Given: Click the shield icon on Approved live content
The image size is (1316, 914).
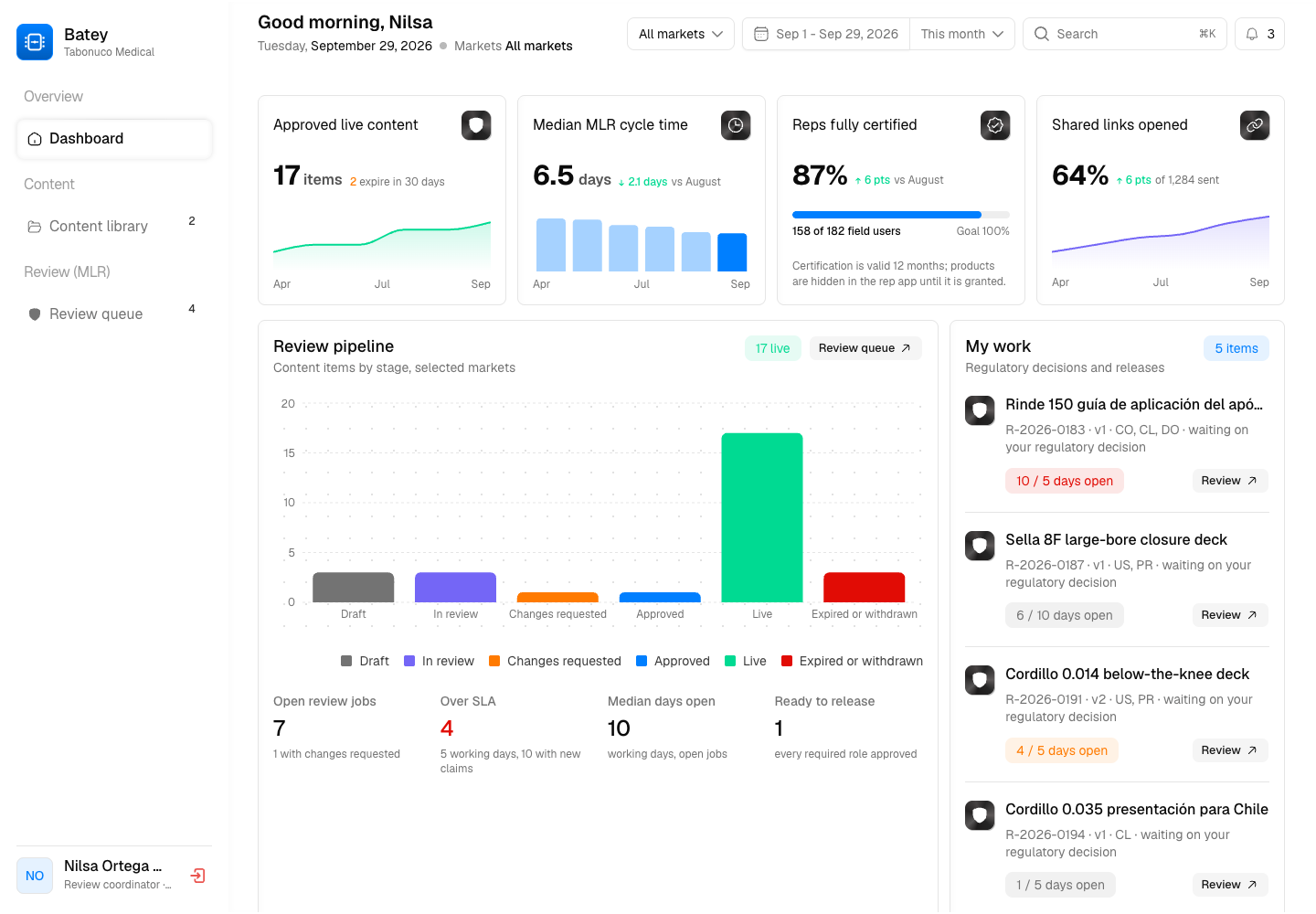Looking at the screenshot, I should (x=476, y=125).
